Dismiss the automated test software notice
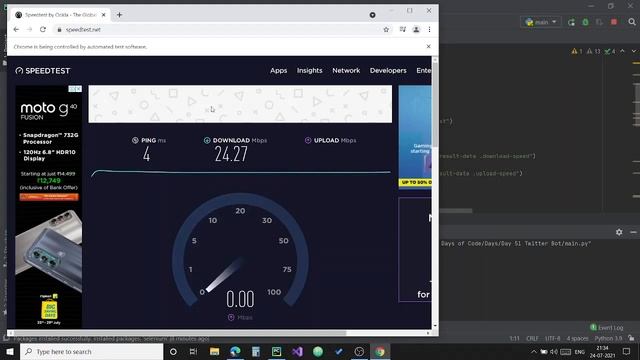The image size is (640, 360). pos(429,47)
